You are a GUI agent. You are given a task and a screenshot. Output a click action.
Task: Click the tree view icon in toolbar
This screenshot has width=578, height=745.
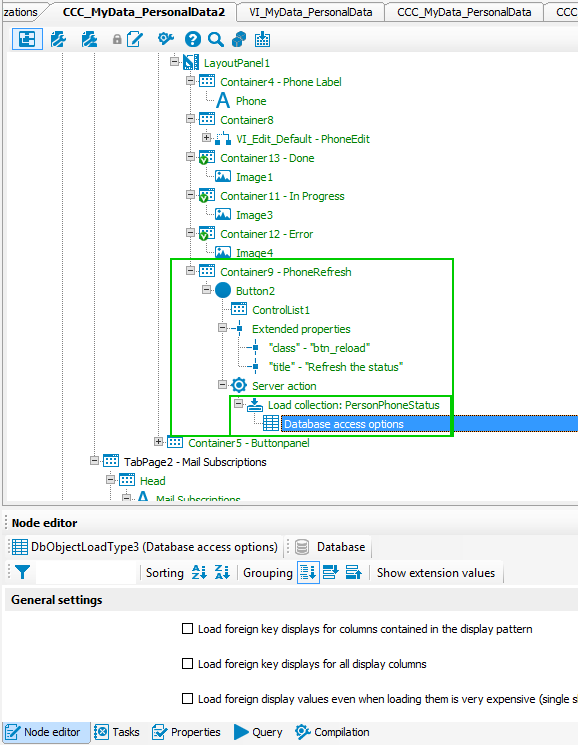click(27, 39)
